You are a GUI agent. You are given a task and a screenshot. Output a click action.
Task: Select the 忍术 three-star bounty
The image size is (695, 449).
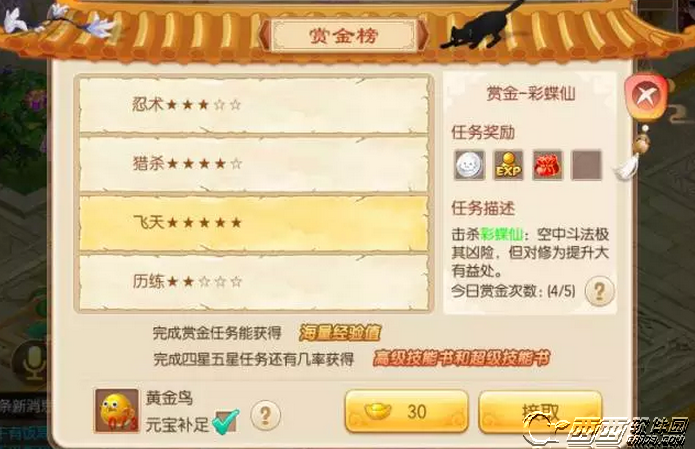point(254,105)
